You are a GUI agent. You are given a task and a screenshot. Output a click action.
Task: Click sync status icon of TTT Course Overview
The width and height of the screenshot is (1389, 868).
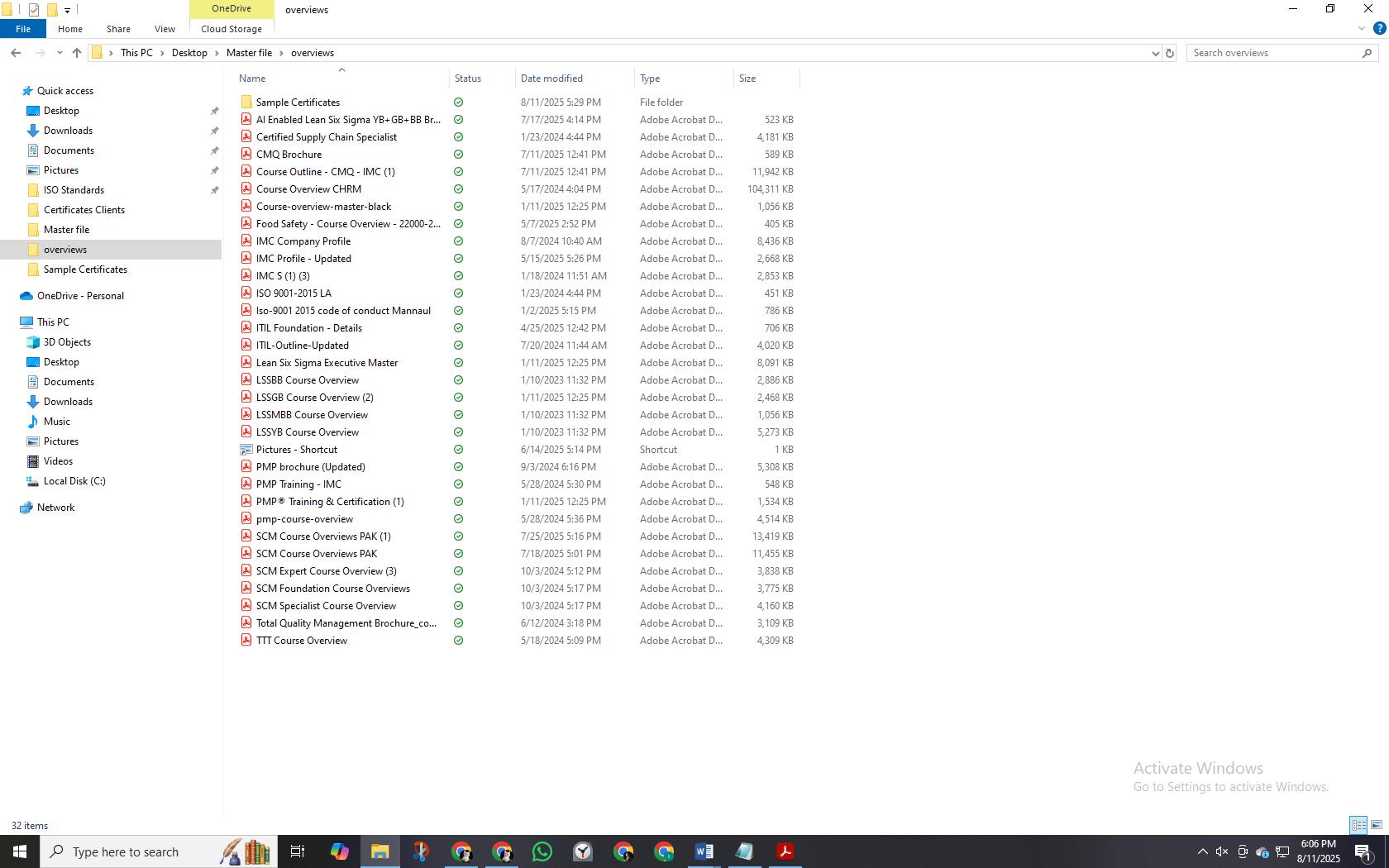click(x=458, y=641)
